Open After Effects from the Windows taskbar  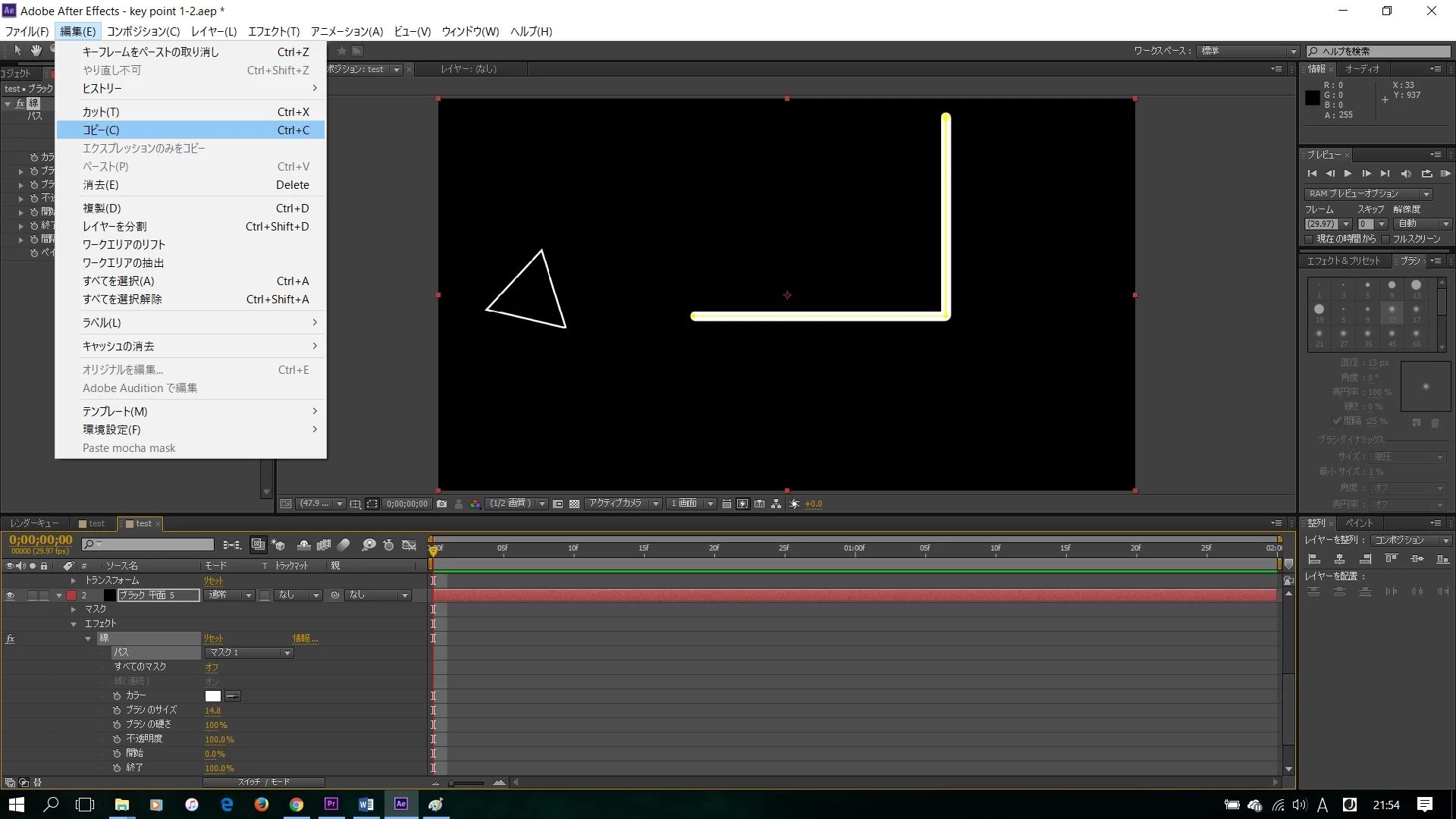401,804
